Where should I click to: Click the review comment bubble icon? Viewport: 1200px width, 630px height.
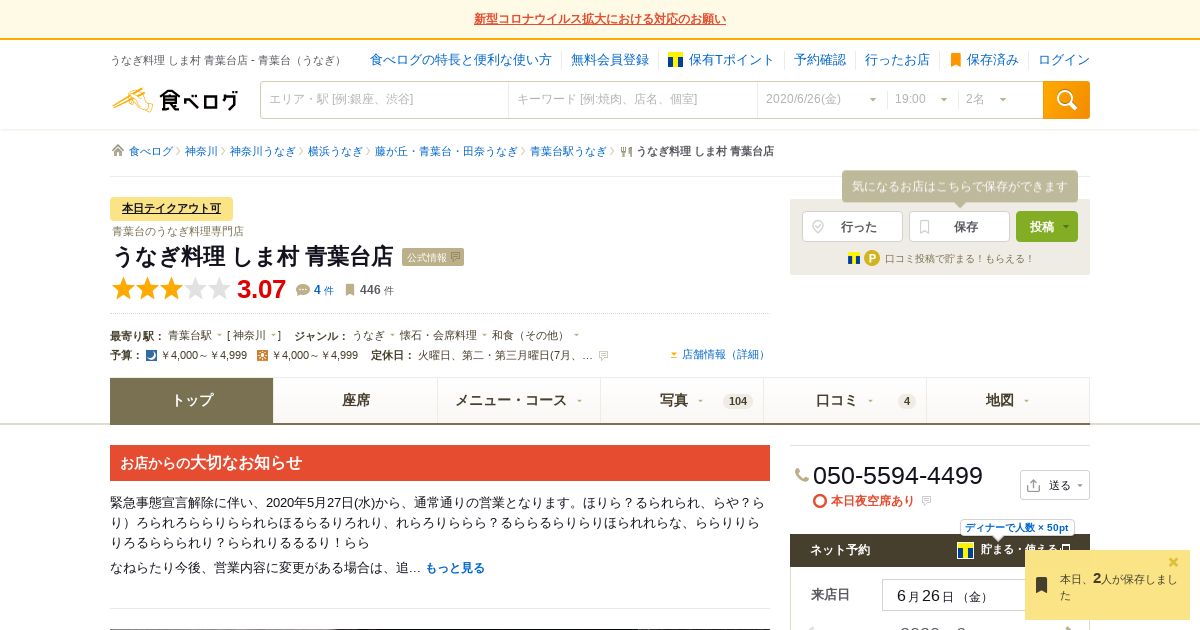[303, 290]
